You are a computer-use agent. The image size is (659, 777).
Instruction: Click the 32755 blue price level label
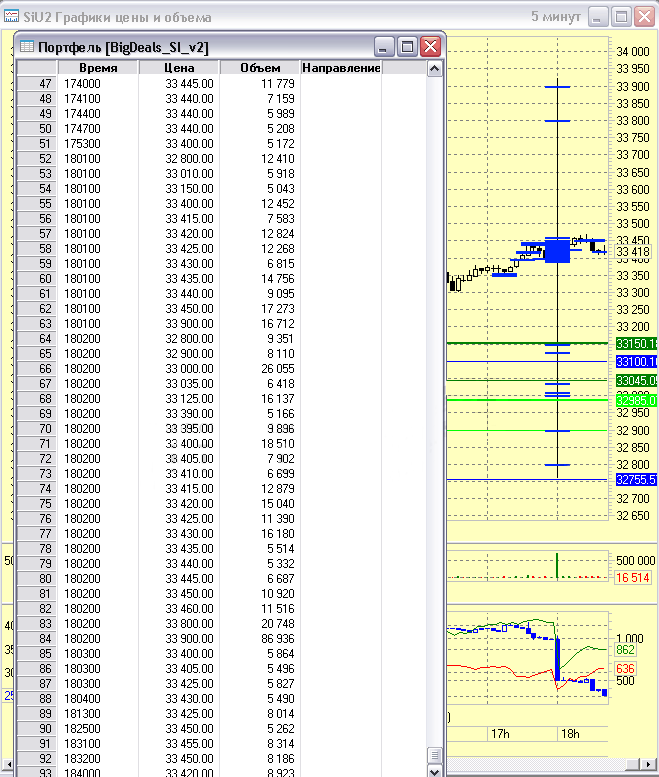click(636, 480)
